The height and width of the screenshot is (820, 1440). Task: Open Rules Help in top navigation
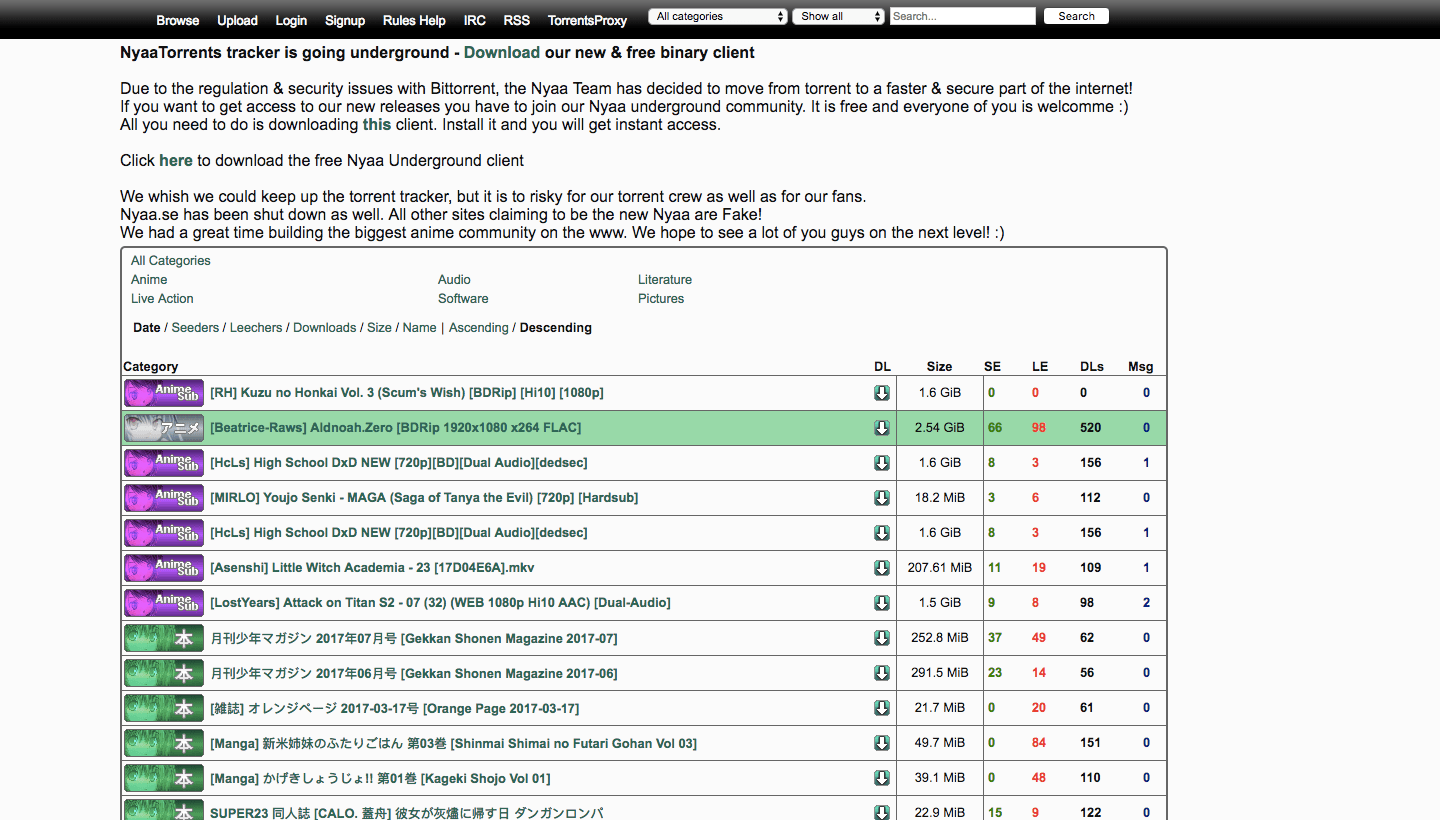tap(414, 20)
